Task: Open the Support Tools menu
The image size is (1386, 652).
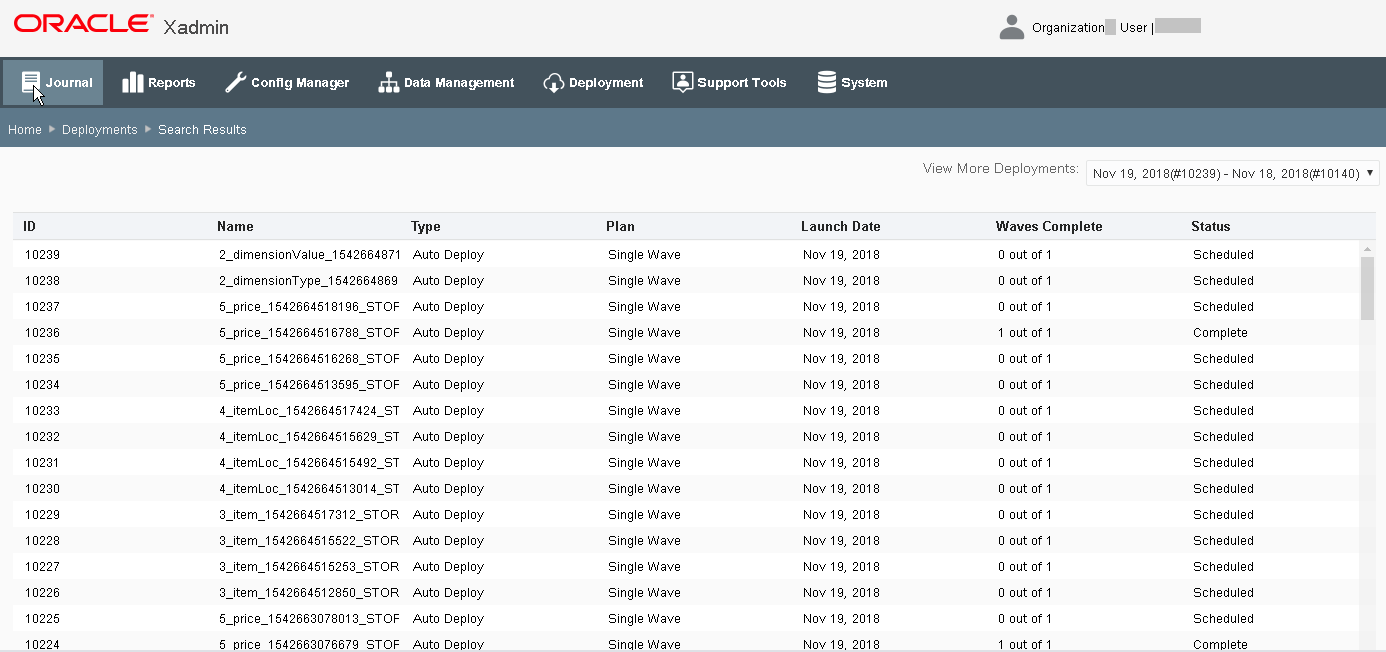Action: (x=729, y=82)
